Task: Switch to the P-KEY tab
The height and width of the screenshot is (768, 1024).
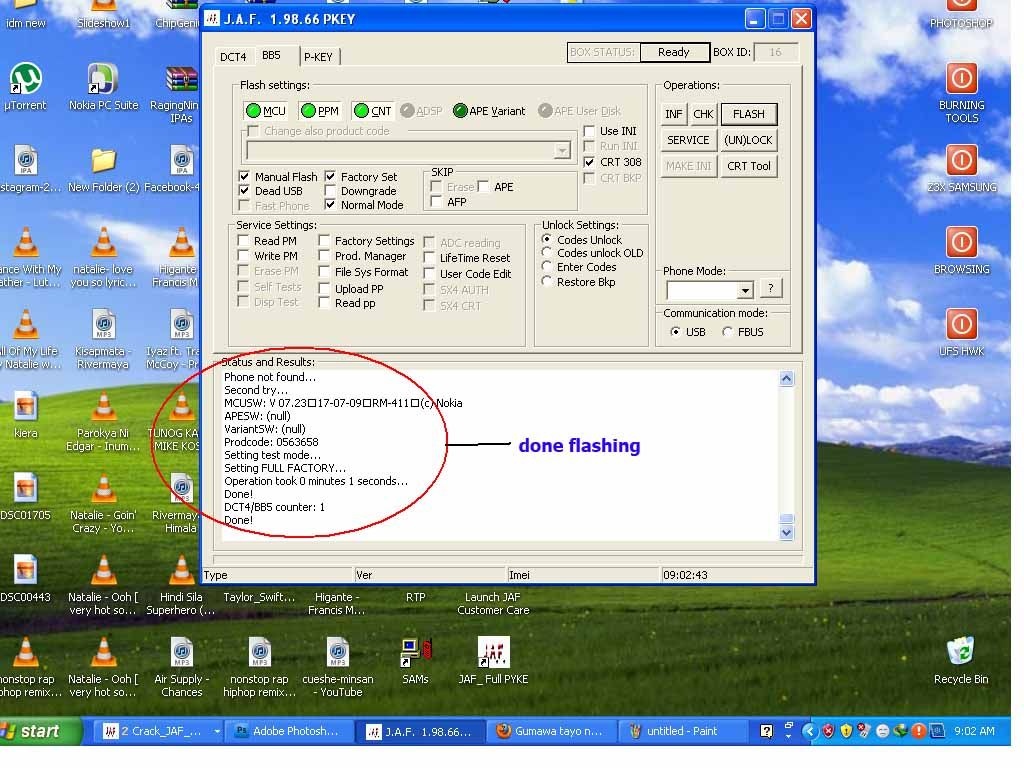Action: [x=318, y=57]
